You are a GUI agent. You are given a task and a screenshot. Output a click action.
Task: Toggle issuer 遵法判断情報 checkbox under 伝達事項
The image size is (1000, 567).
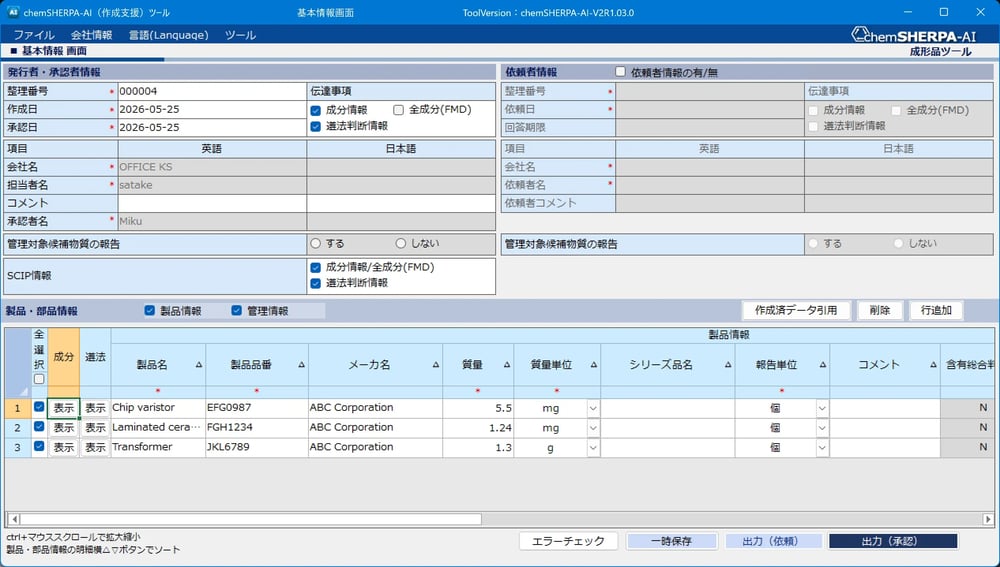pyautogui.click(x=316, y=126)
